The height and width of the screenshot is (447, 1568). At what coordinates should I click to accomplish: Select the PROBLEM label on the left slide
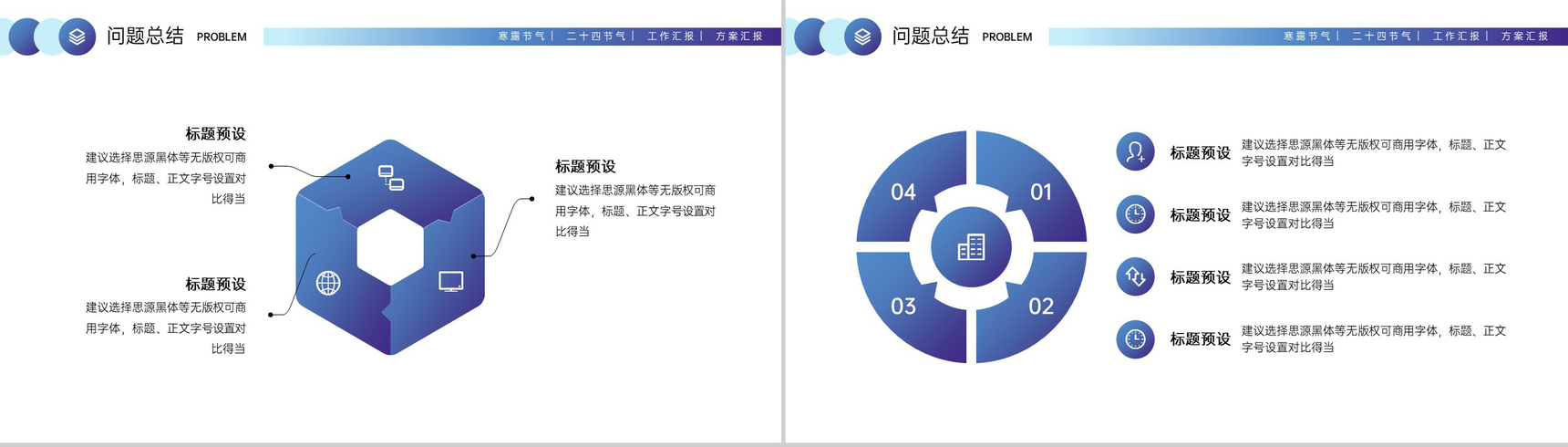pyautogui.click(x=222, y=37)
